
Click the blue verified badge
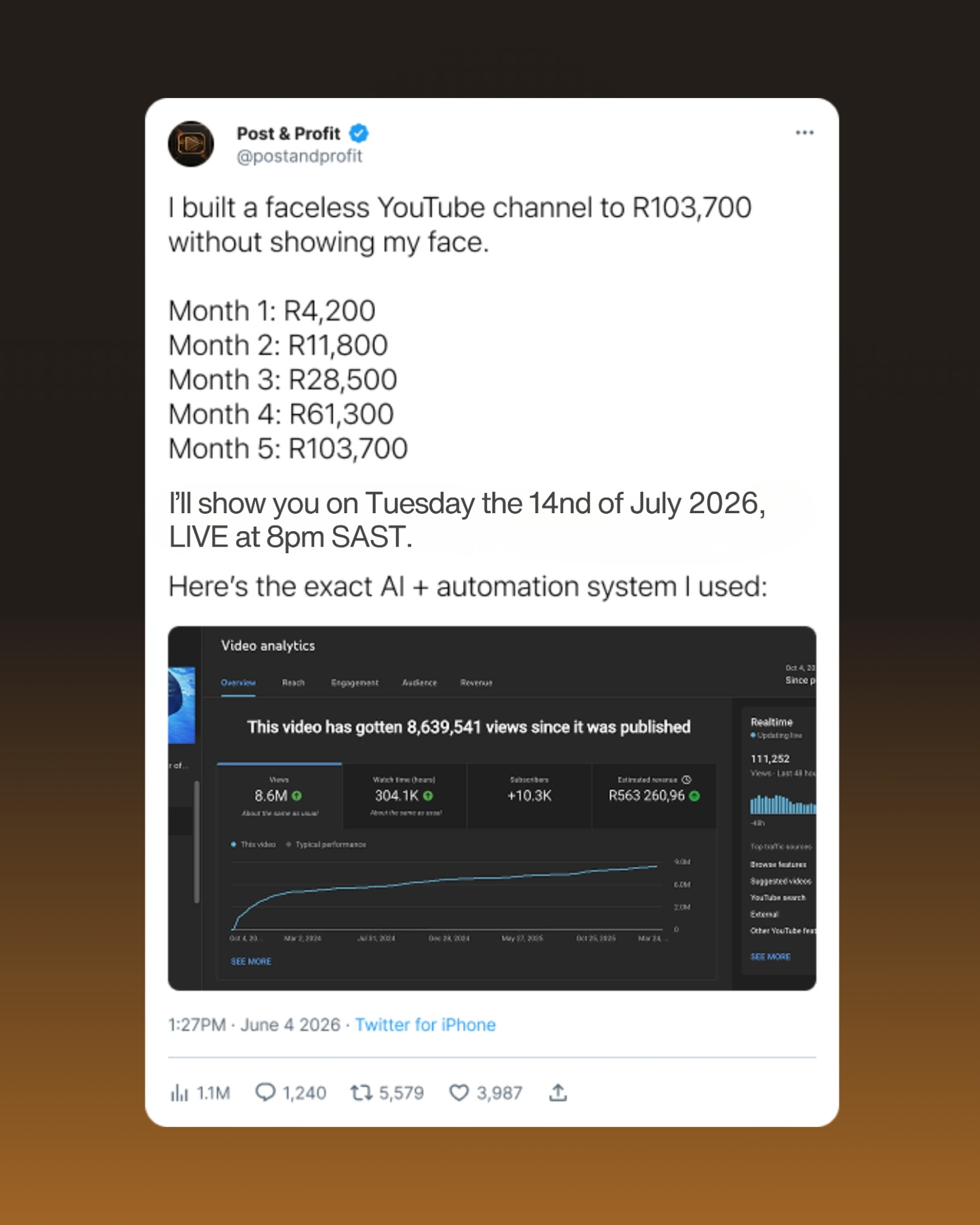(x=359, y=133)
